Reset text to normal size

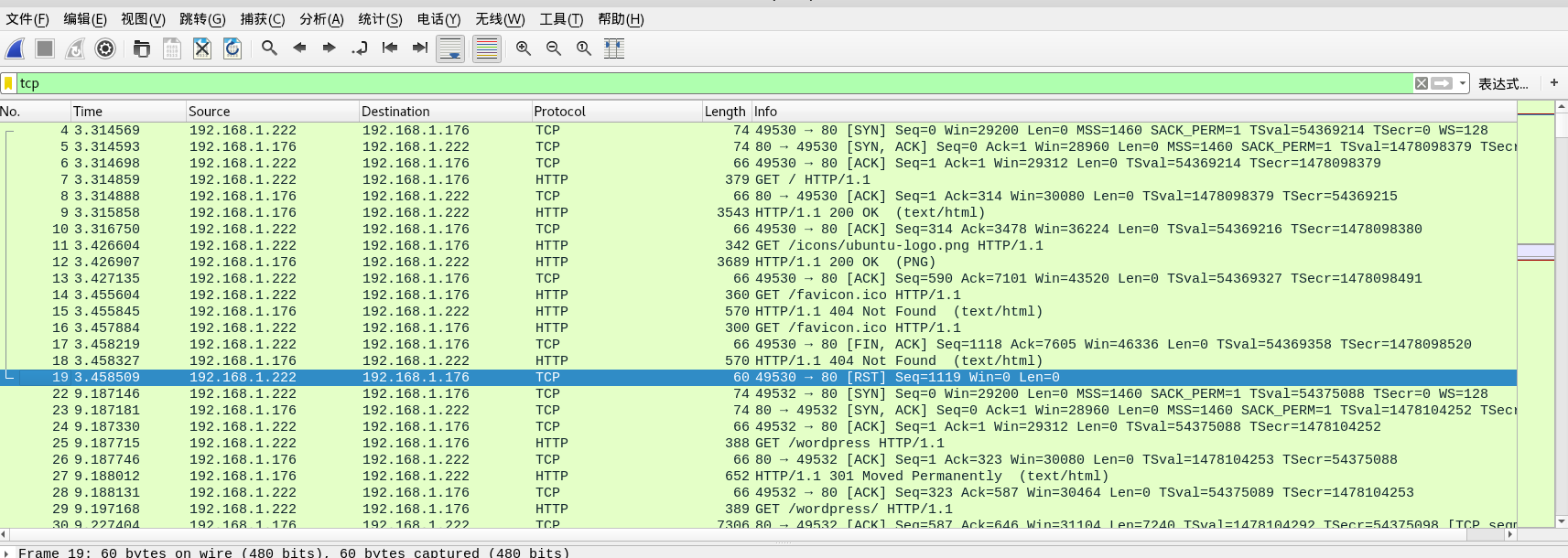tap(584, 48)
